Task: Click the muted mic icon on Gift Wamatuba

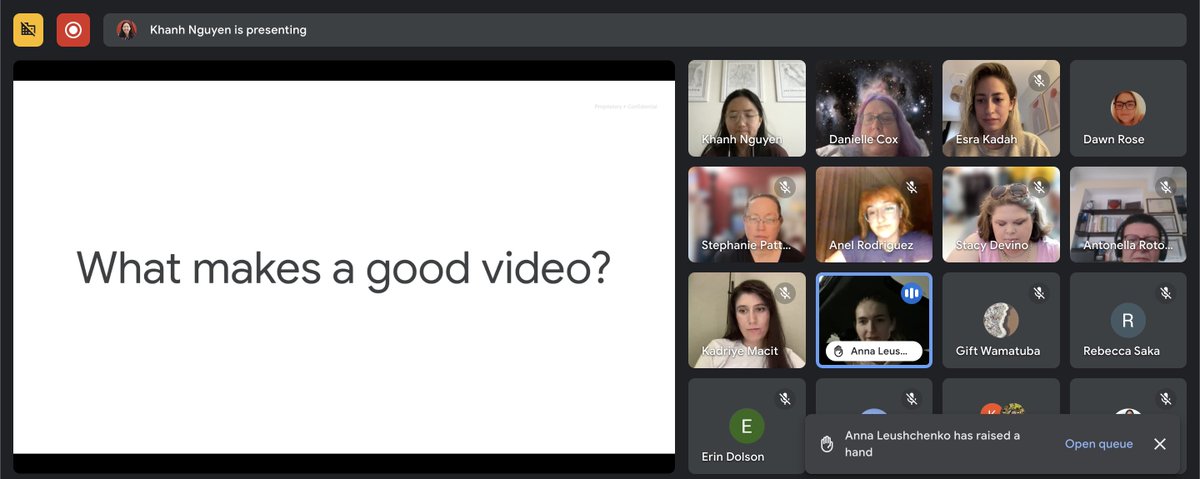Action: [x=1039, y=293]
